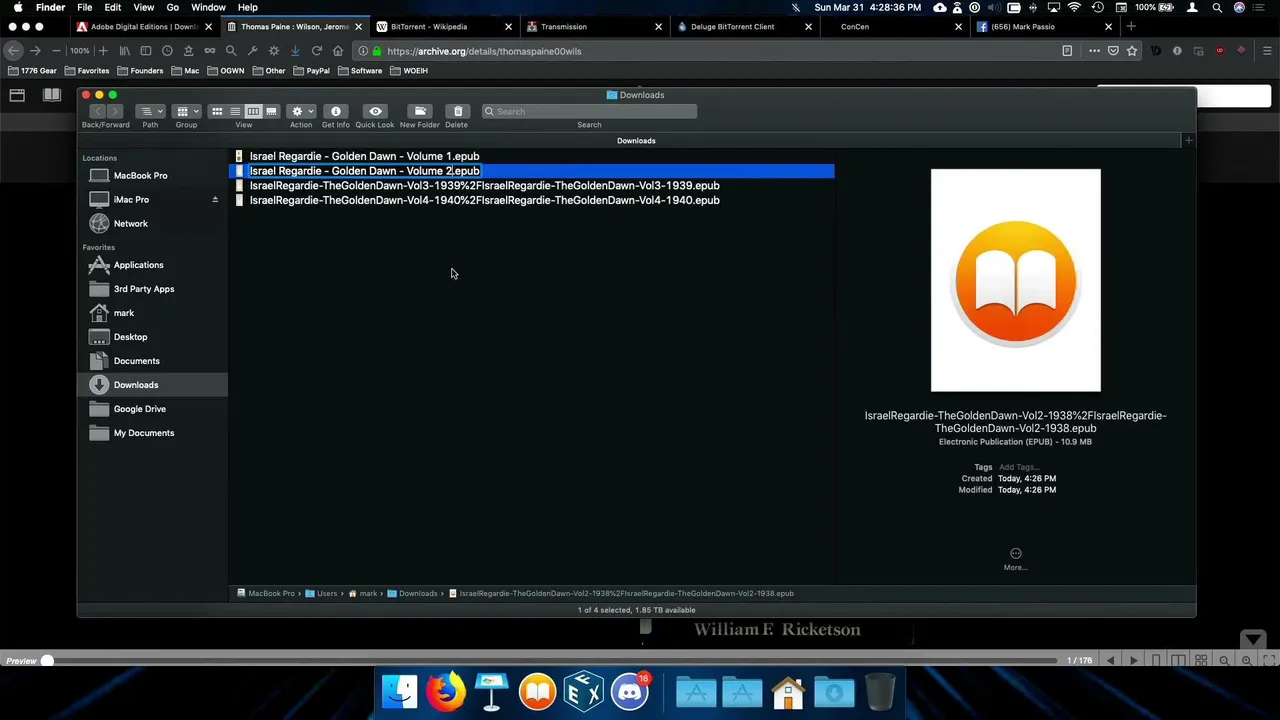The height and width of the screenshot is (720, 1280).
Task: Select MacBook Pro under Locations
Action: pyautogui.click(x=140, y=176)
